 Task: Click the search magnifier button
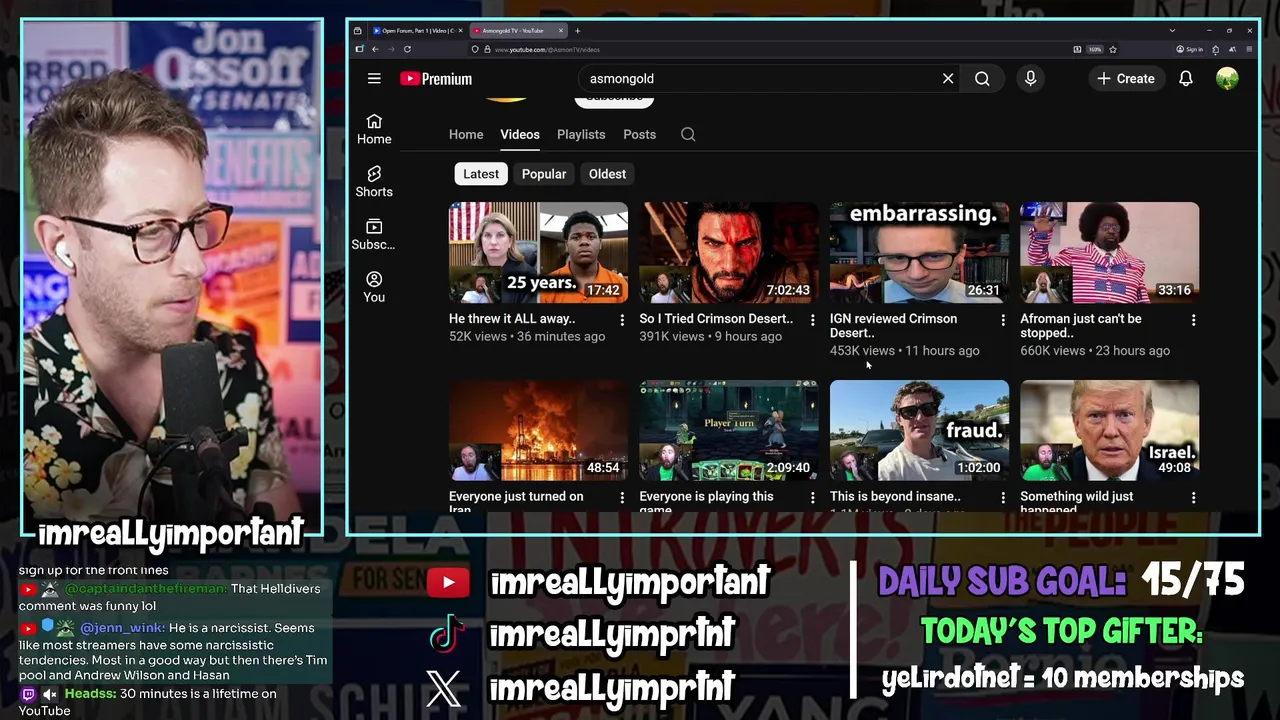[x=982, y=78]
